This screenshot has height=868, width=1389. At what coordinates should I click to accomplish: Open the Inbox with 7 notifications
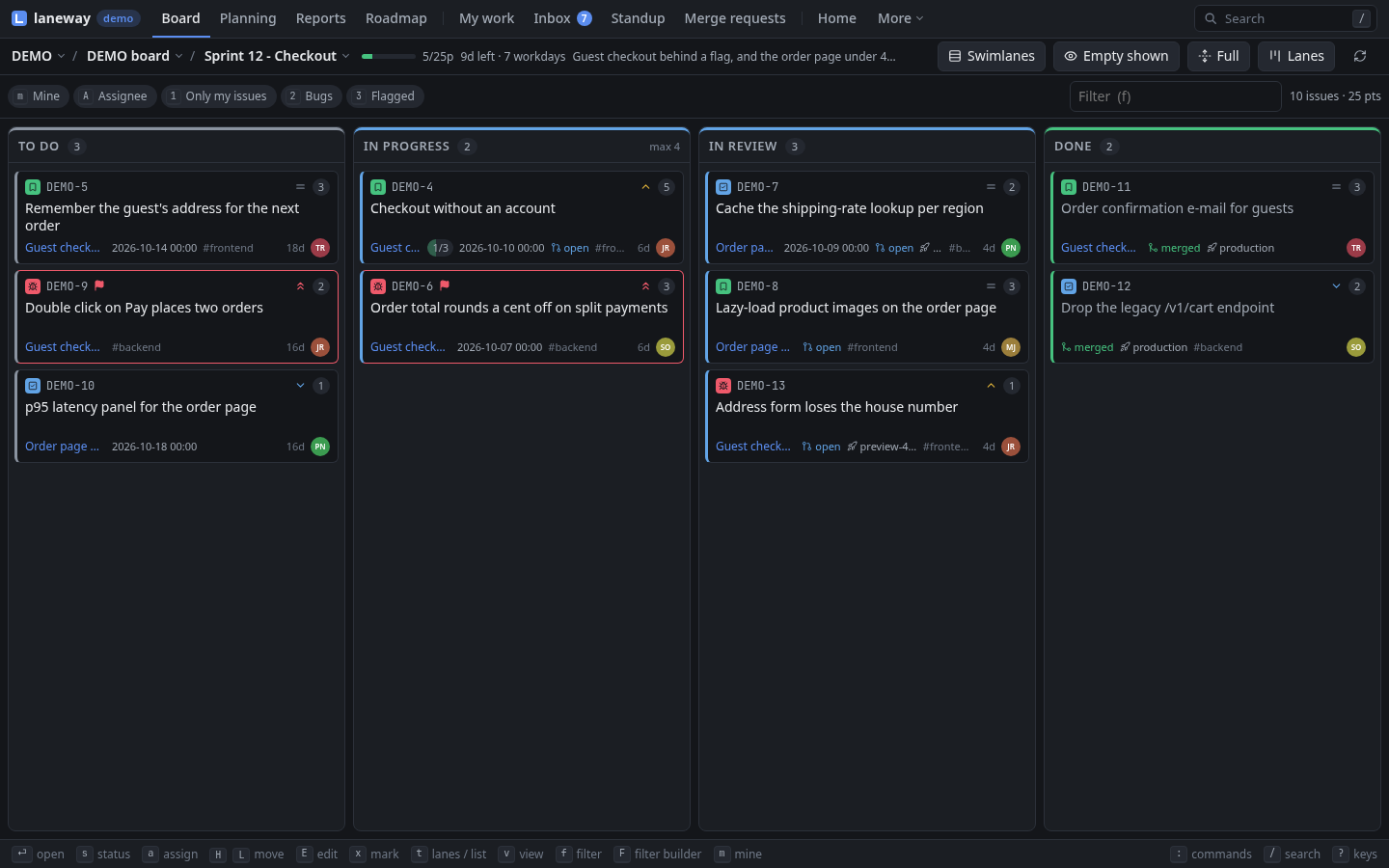(562, 18)
